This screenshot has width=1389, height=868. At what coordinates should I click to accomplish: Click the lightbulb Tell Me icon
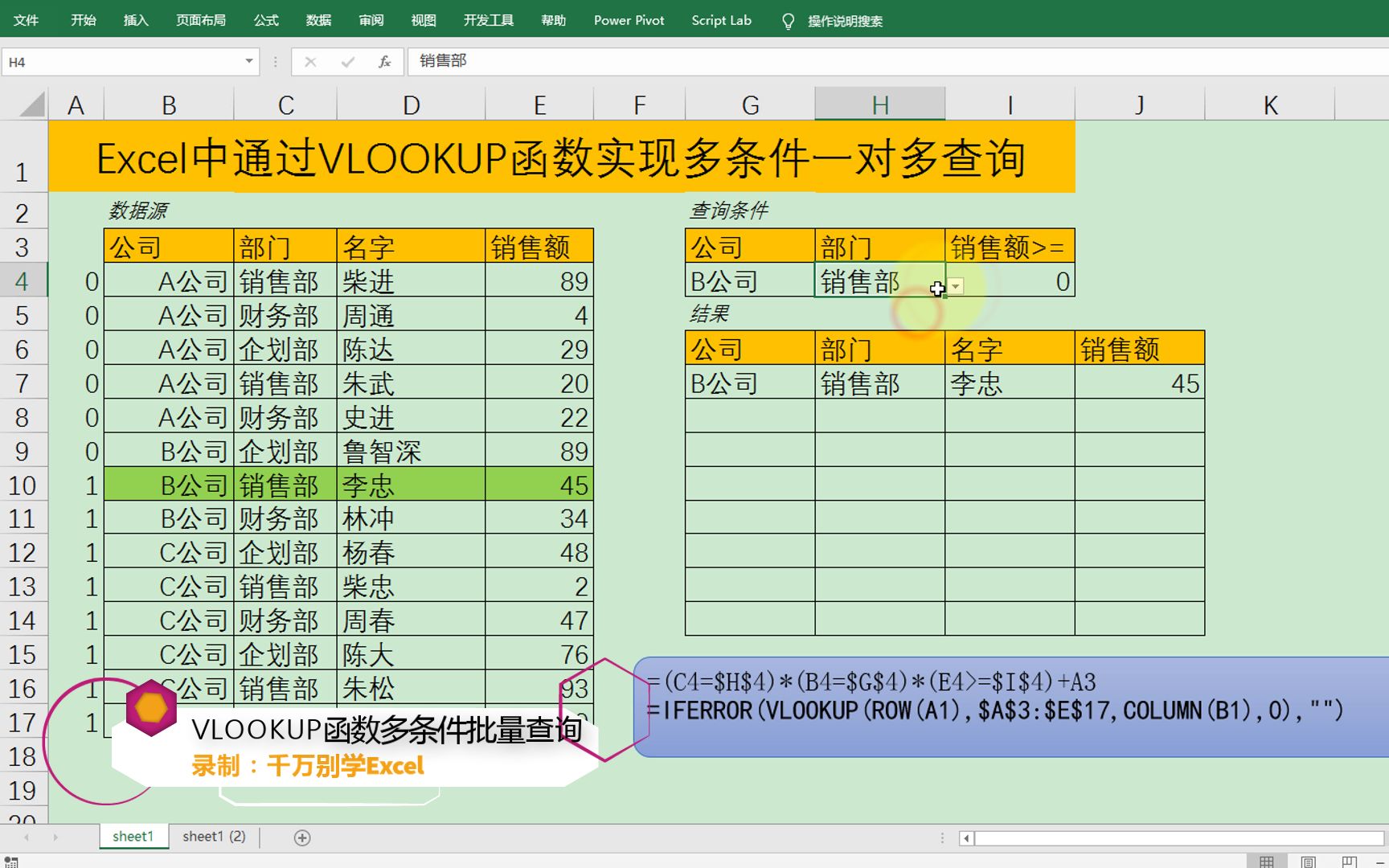(788, 21)
